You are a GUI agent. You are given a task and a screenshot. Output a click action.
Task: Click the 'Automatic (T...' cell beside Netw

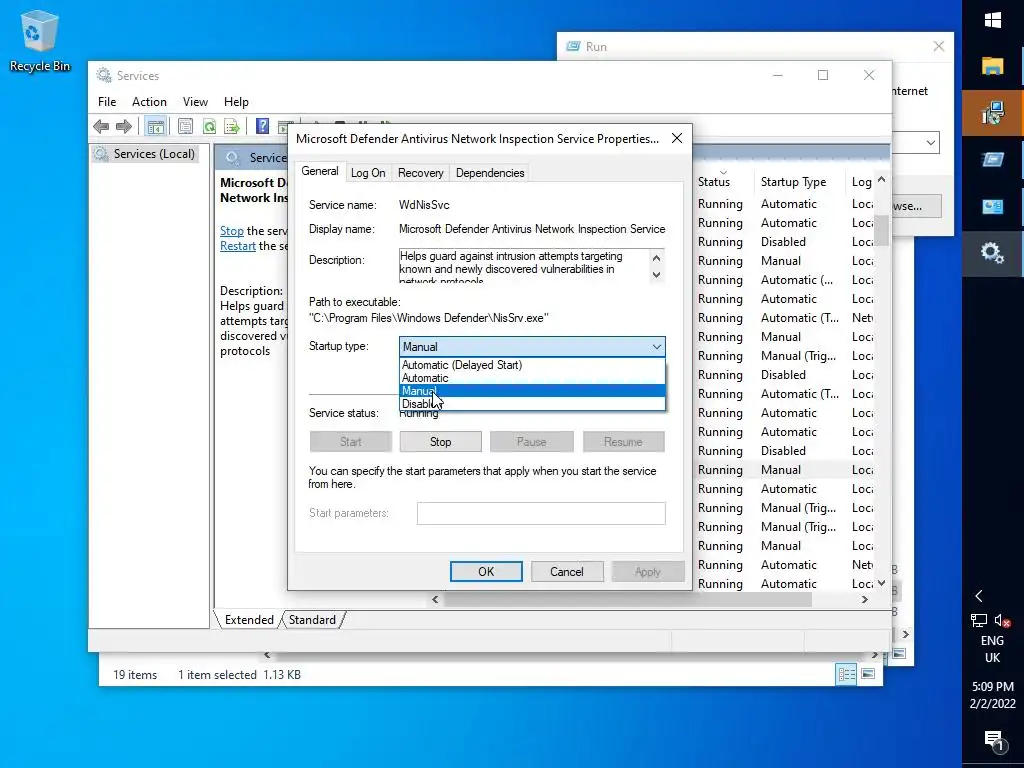[x=799, y=317]
